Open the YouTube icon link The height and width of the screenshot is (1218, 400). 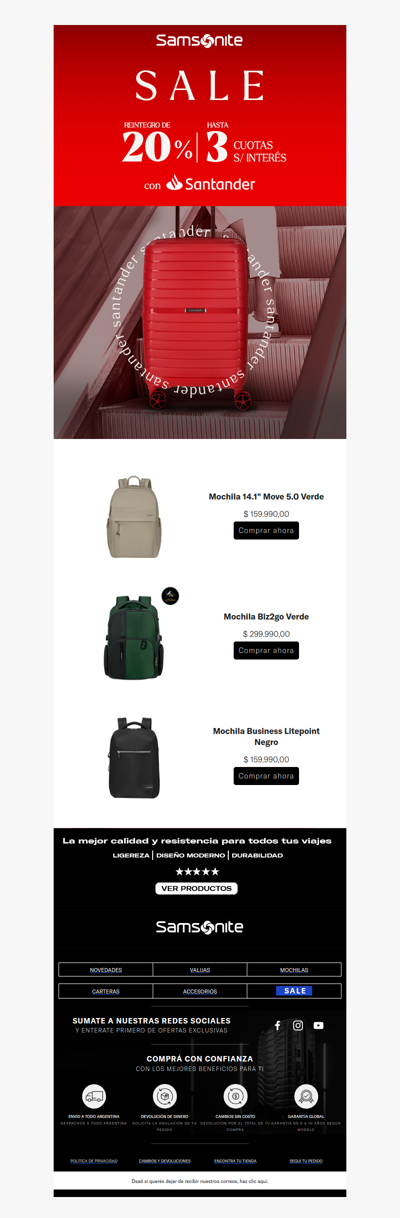coord(318,1025)
